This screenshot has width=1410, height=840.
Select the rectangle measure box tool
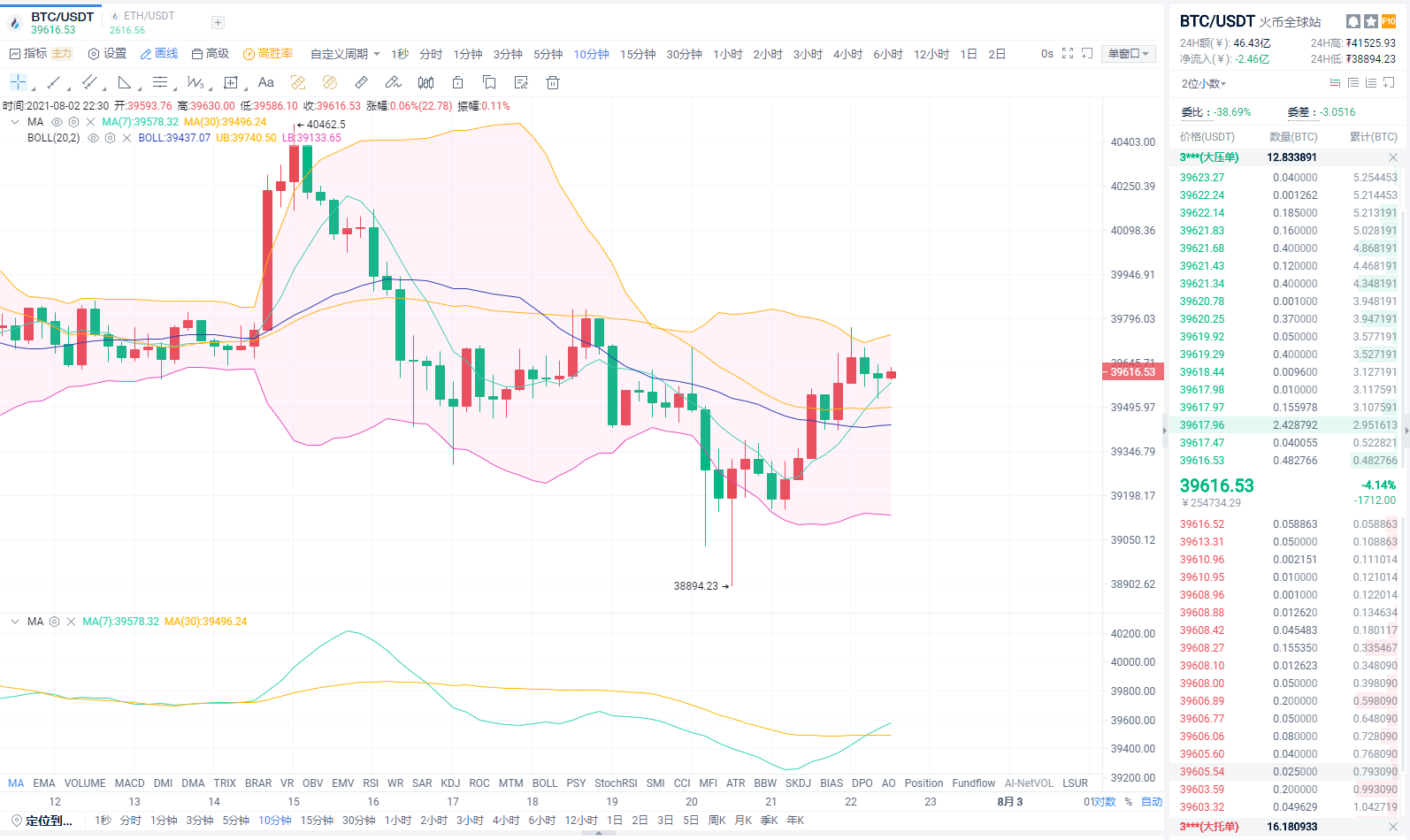[231, 82]
